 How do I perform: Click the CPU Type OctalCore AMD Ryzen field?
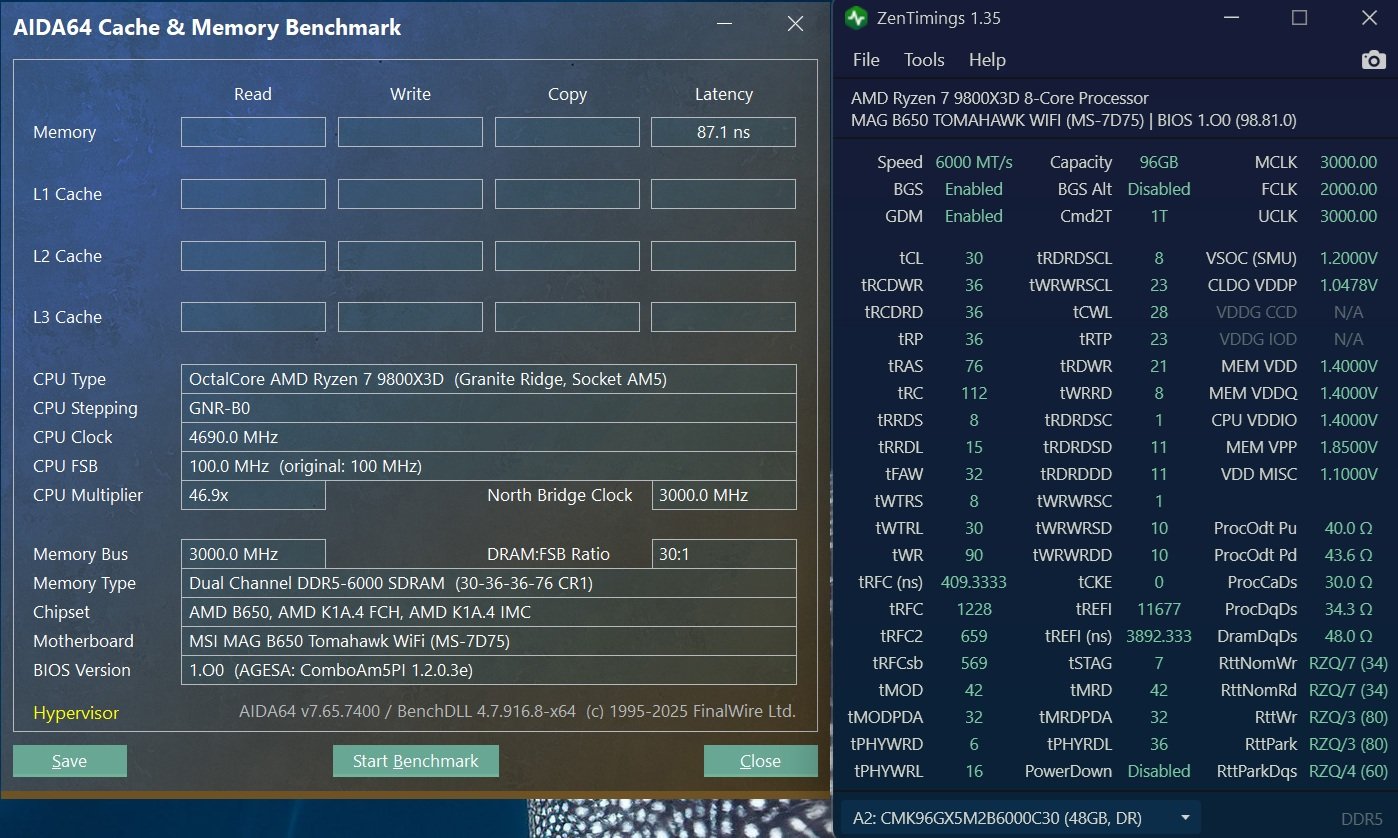489,379
